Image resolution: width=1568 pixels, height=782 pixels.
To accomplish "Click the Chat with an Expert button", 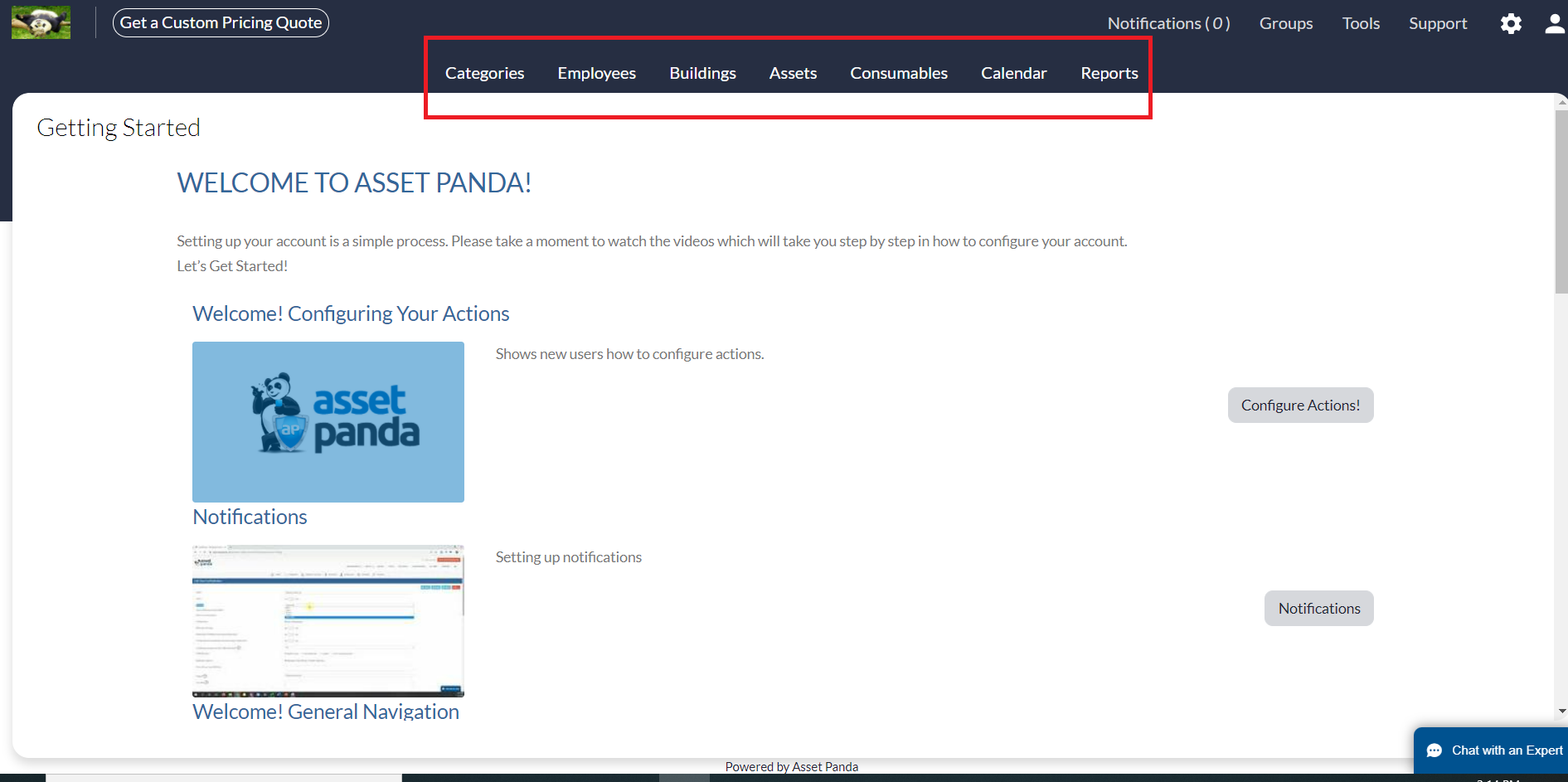I will [1491, 750].
